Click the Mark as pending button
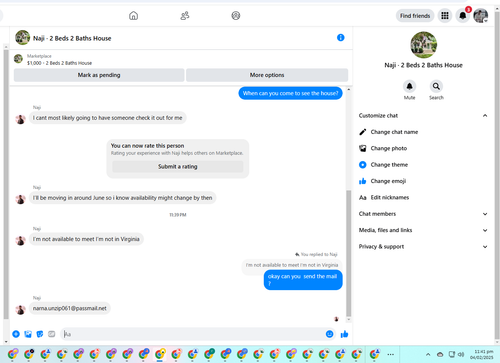 tap(99, 75)
